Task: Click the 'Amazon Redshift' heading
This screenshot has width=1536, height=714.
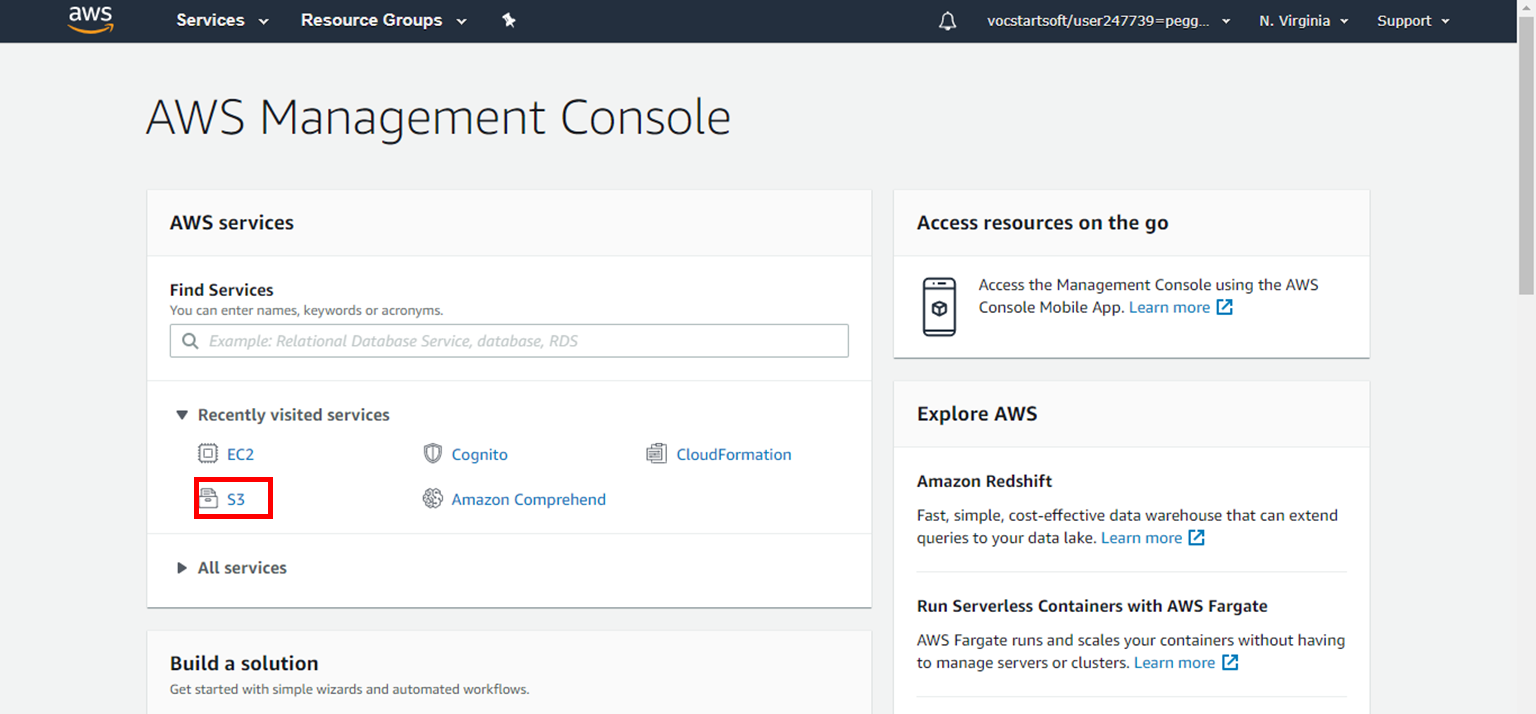Action: [x=984, y=481]
